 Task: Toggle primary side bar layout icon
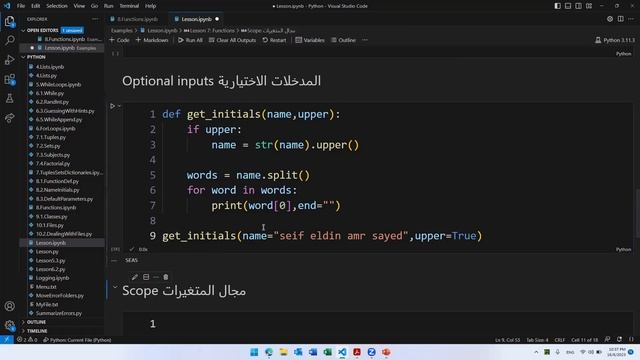click(557, 6)
